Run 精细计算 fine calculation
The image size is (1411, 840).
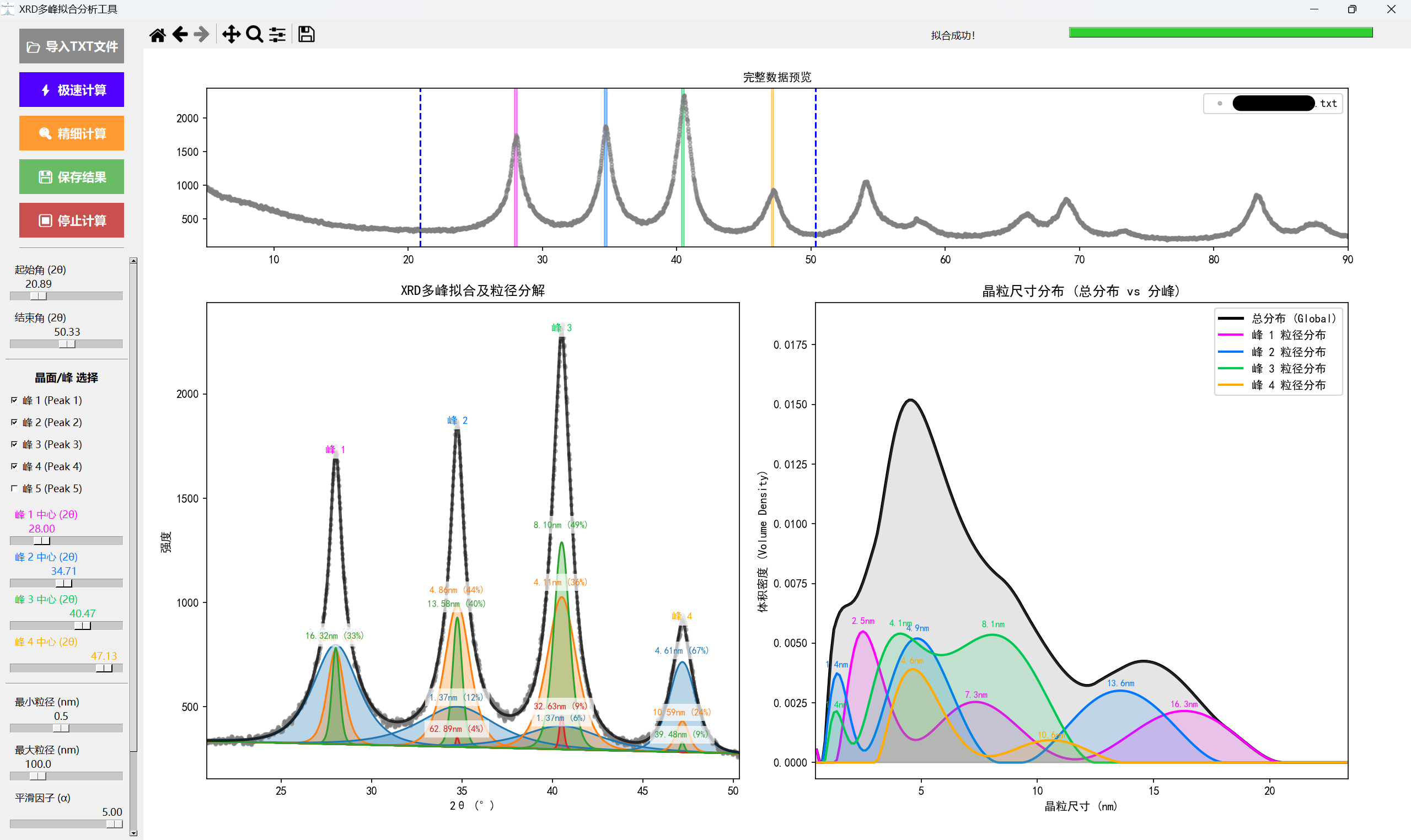(x=71, y=133)
